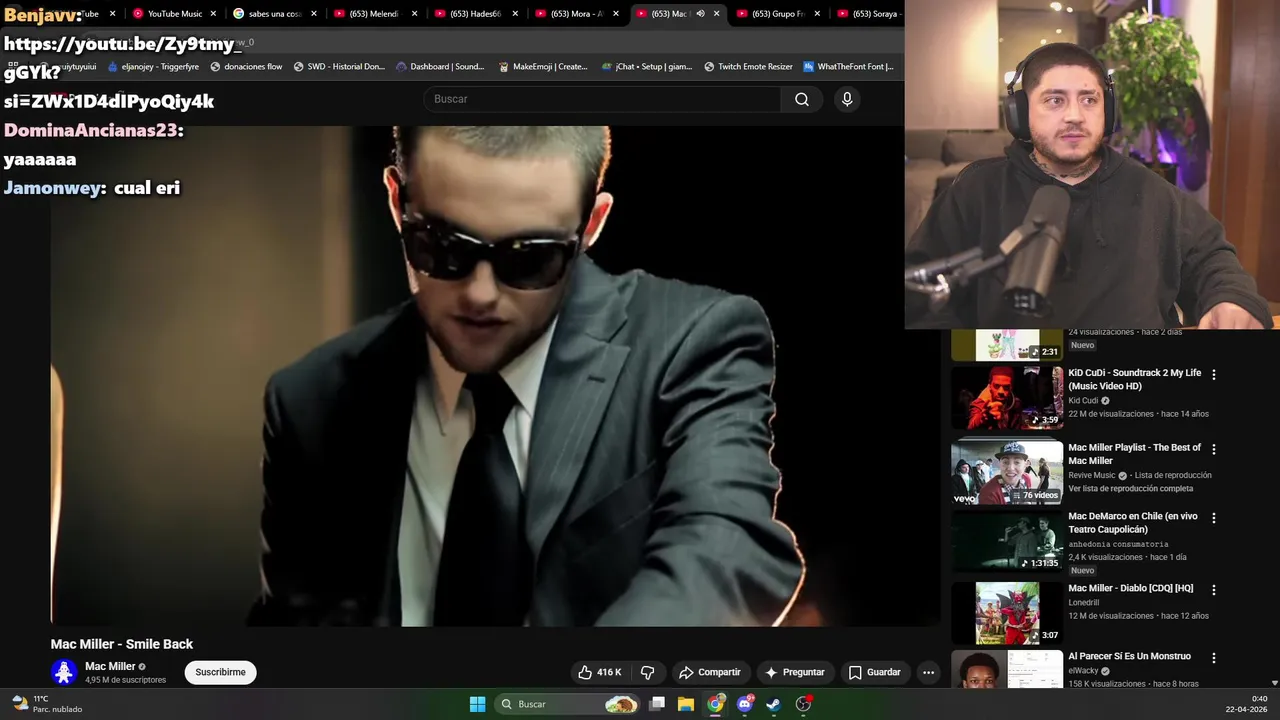The height and width of the screenshot is (720, 1280).
Task: Open options menu for Mac Miller Playlist
Action: (1214, 450)
